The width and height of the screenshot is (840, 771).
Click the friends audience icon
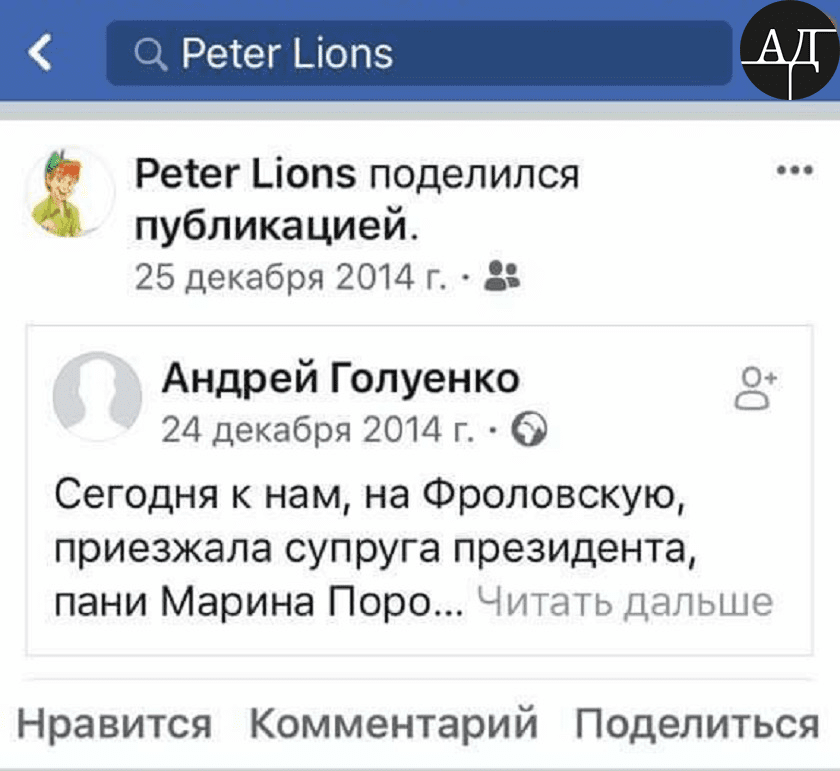tap(499, 274)
